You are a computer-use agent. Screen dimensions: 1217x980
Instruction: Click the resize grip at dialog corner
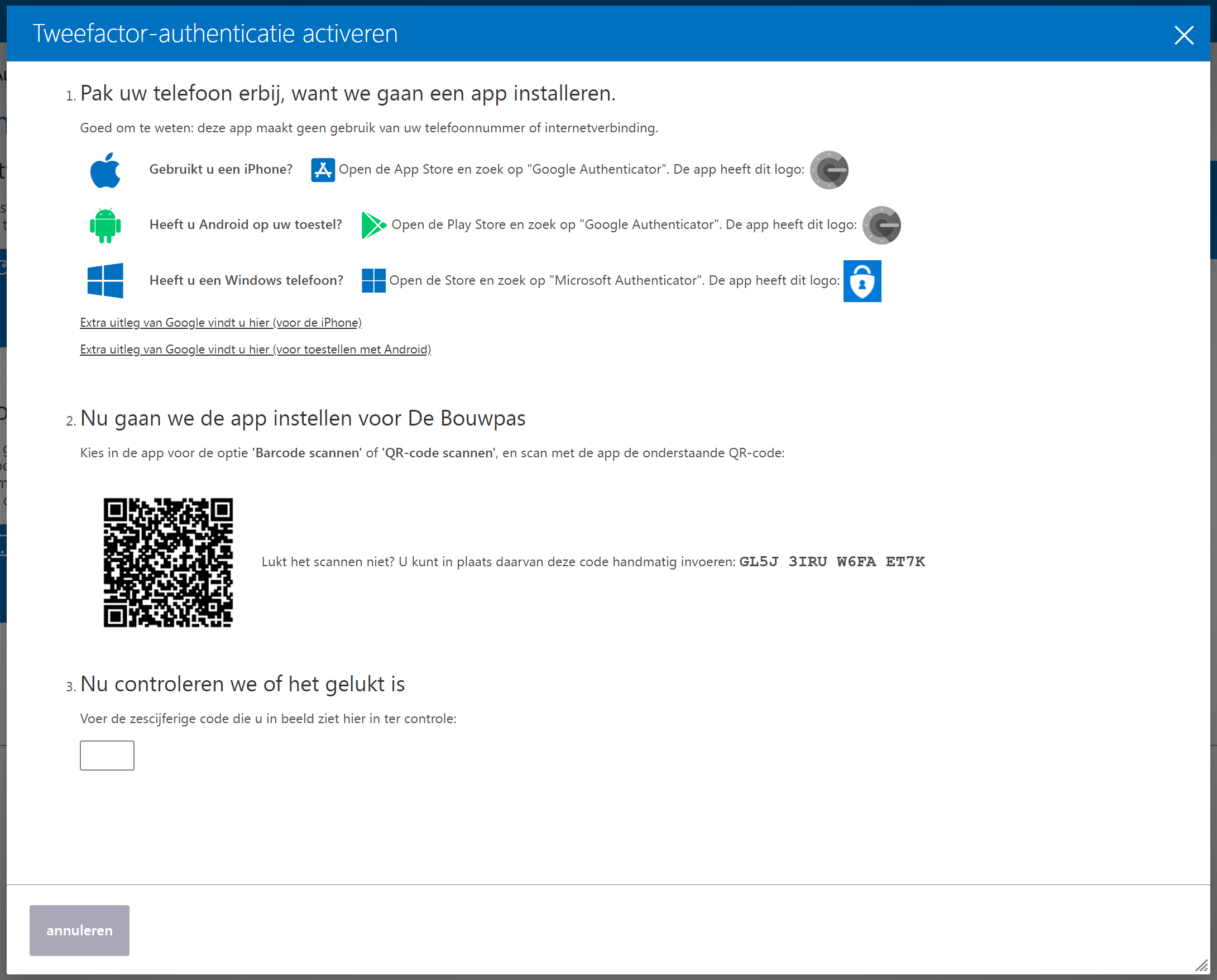[1201, 966]
